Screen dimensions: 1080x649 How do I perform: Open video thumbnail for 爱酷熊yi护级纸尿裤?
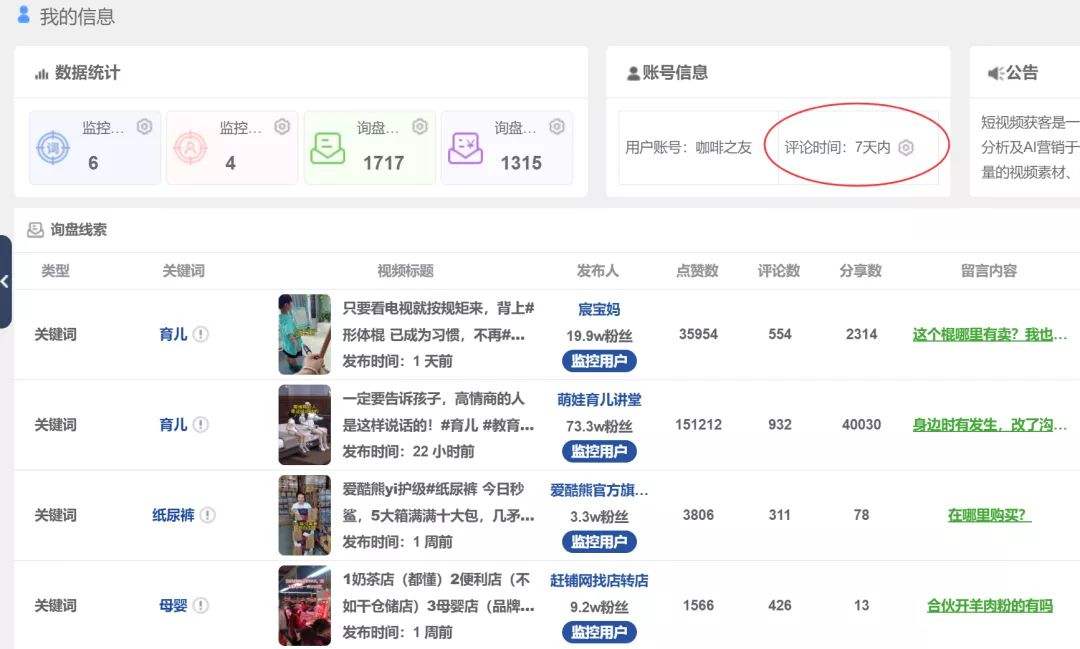[304, 515]
